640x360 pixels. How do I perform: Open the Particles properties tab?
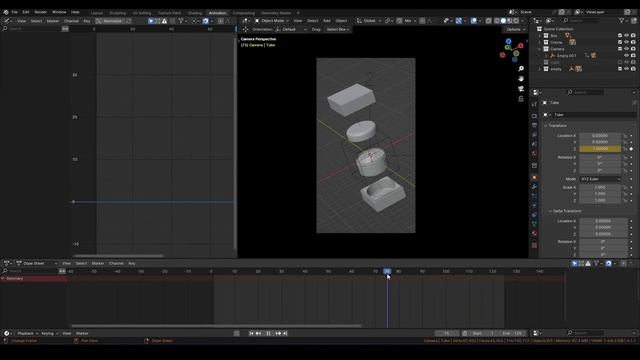click(534, 196)
